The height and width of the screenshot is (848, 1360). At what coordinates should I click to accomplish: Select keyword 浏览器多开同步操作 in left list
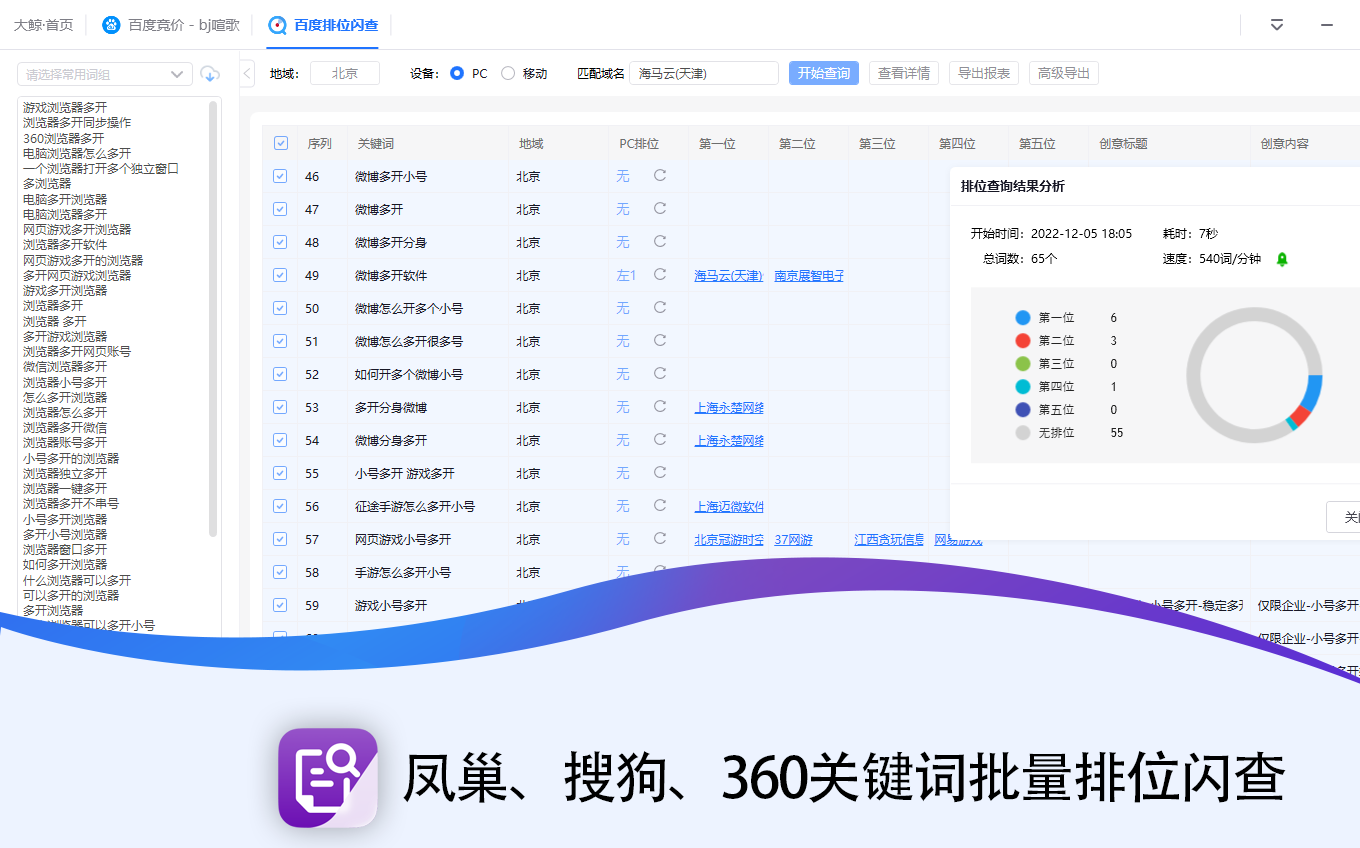[x=77, y=122]
